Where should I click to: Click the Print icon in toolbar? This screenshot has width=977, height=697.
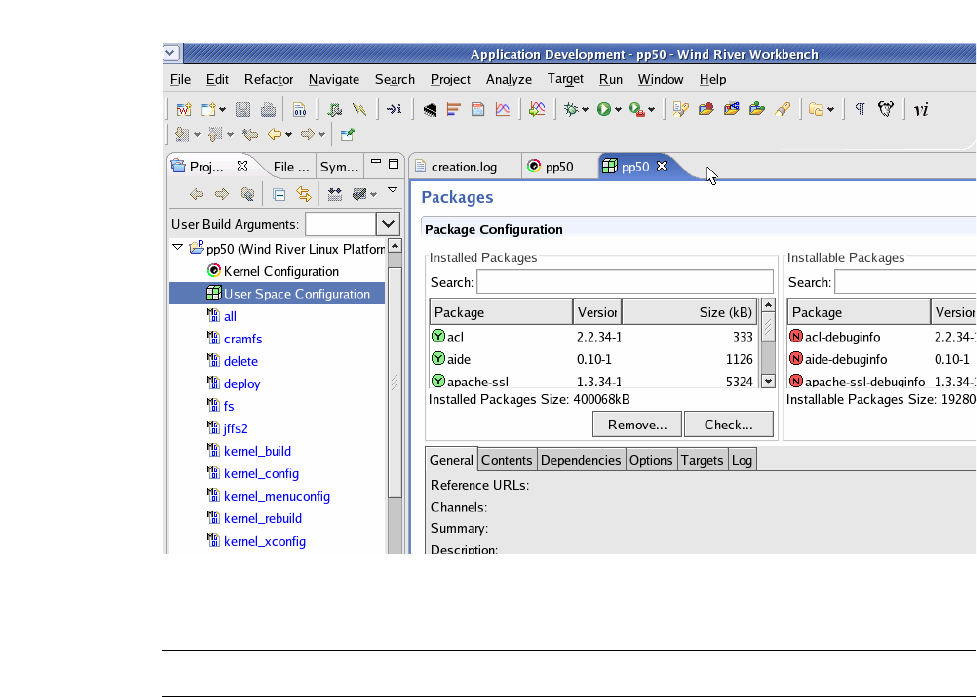click(x=269, y=110)
